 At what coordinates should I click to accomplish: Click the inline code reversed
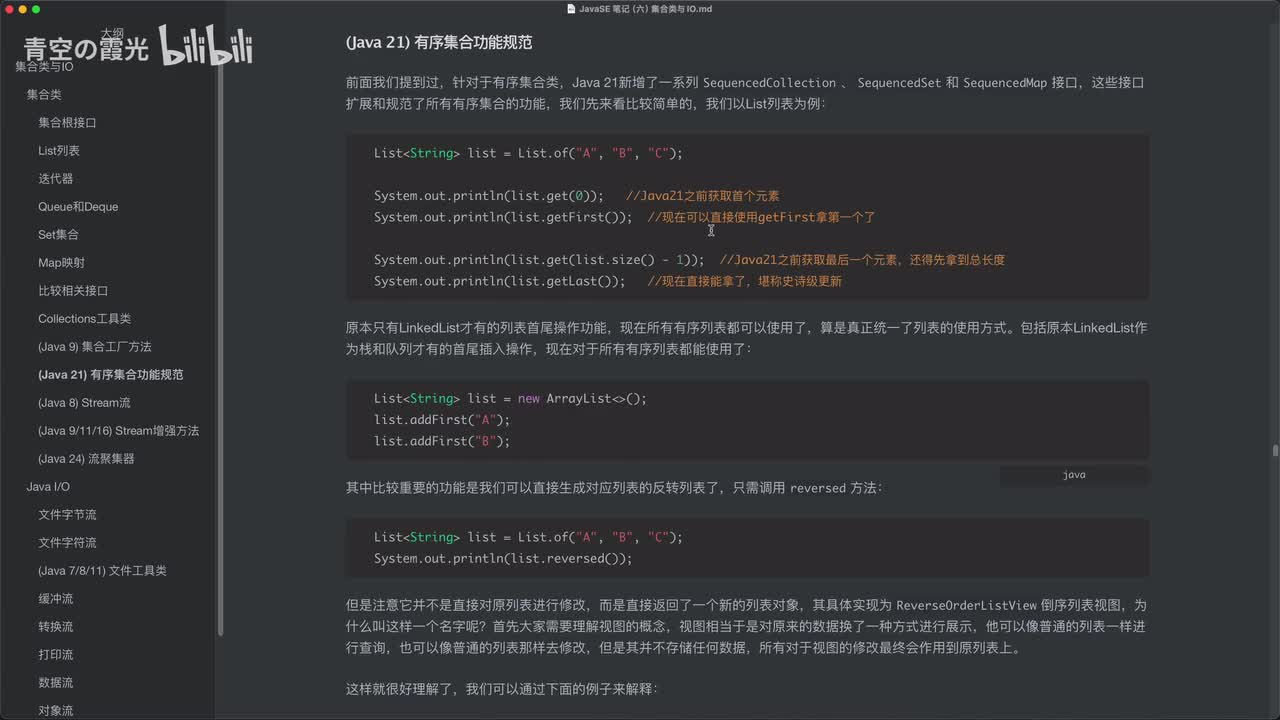pos(818,489)
